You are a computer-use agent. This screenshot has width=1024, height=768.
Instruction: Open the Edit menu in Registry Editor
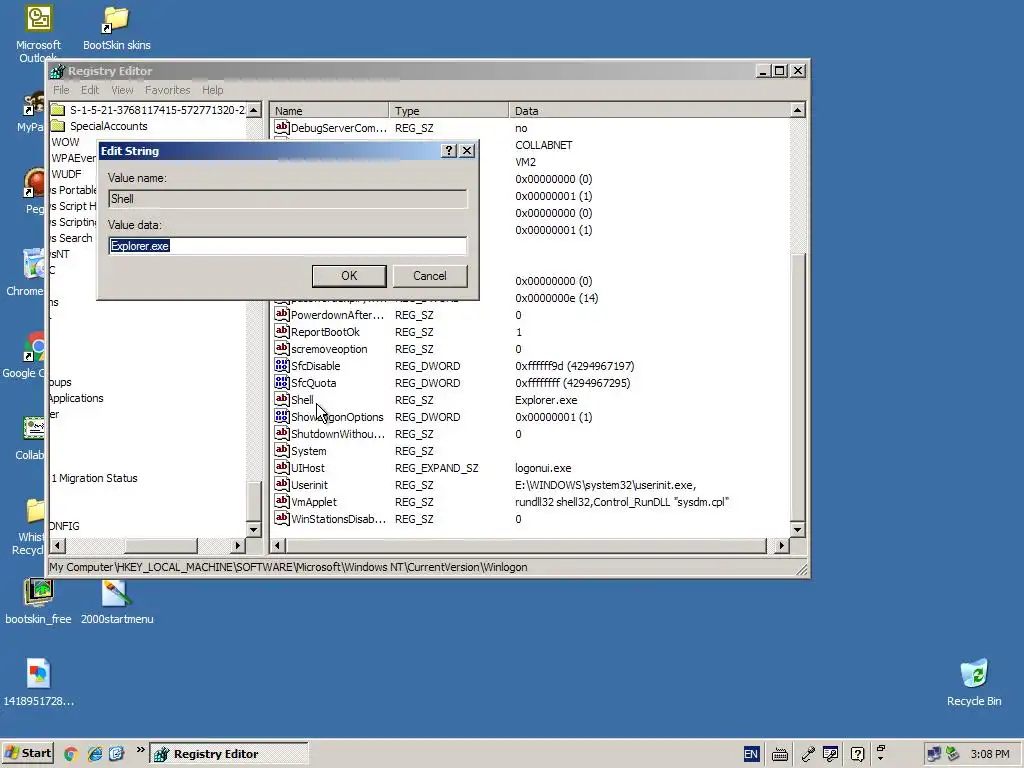pyautogui.click(x=89, y=90)
